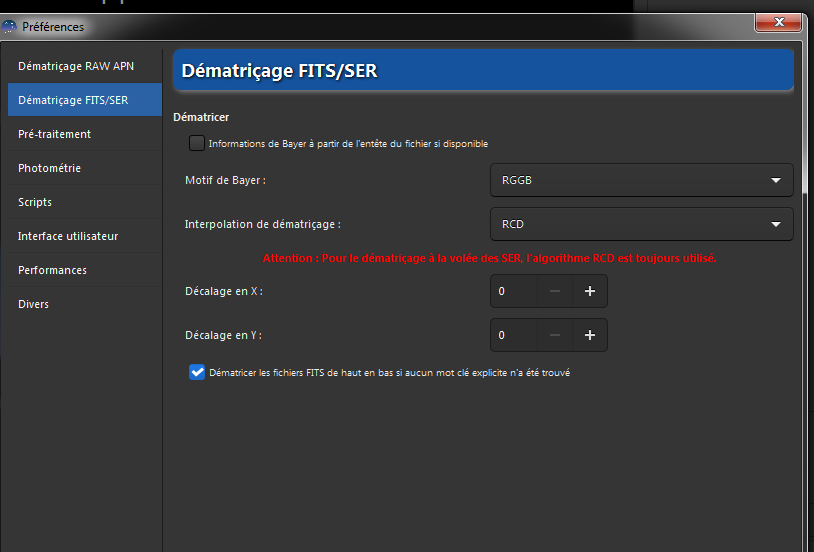Image resolution: width=814 pixels, height=552 pixels.
Task: Select the Dématriçage FITS/SER sidebar entry
Action: (x=85, y=100)
